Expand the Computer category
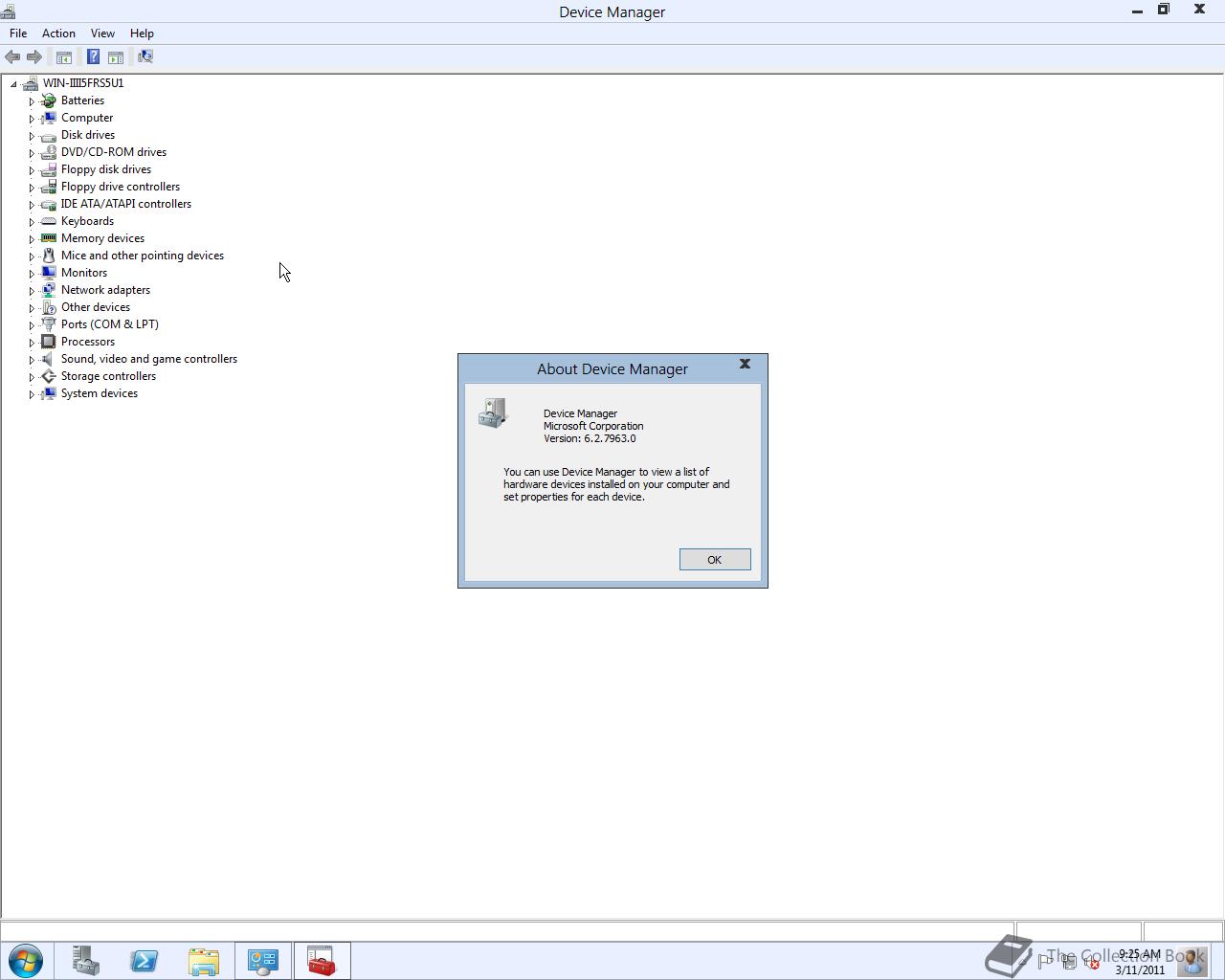 32,118
